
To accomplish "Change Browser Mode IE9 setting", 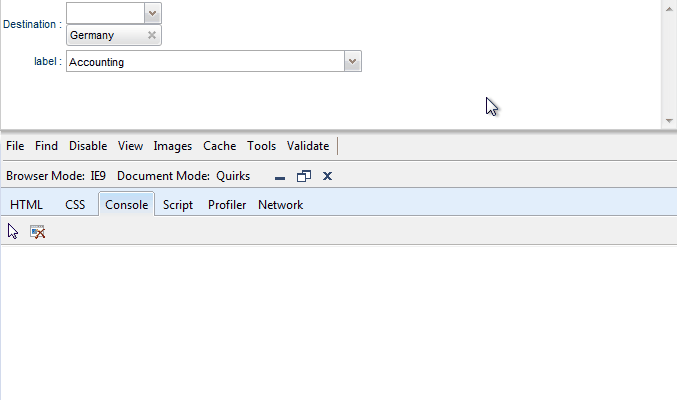I will pos(56,176).
